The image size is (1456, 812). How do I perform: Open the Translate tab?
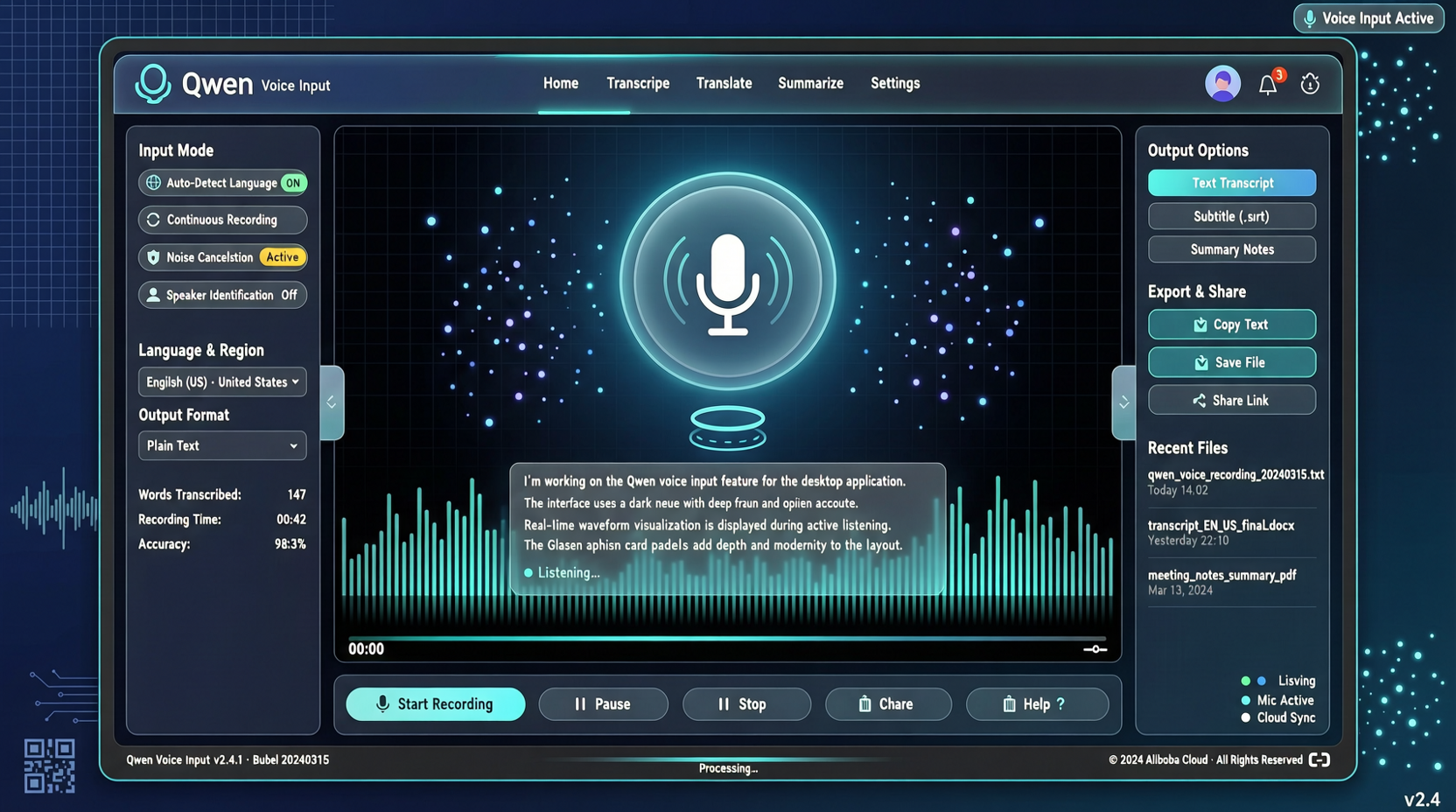tap(724, 83)
